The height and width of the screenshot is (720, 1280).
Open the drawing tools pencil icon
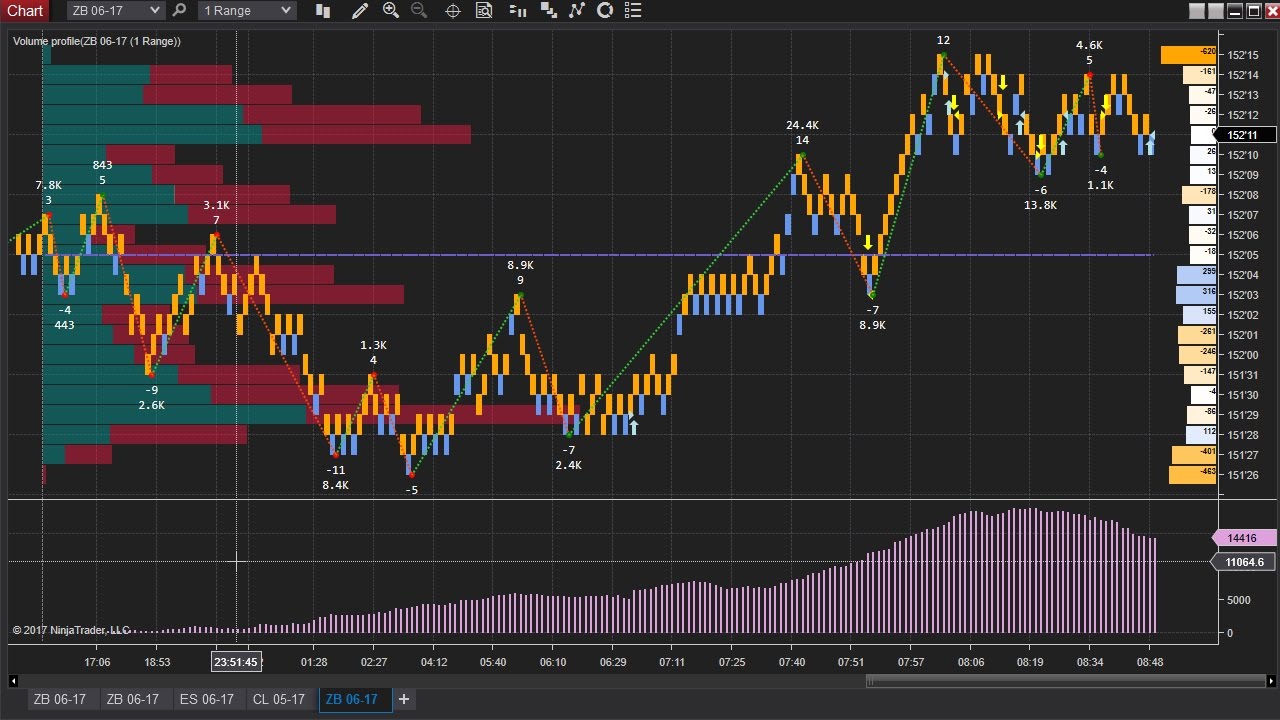[x=360, y=10]
